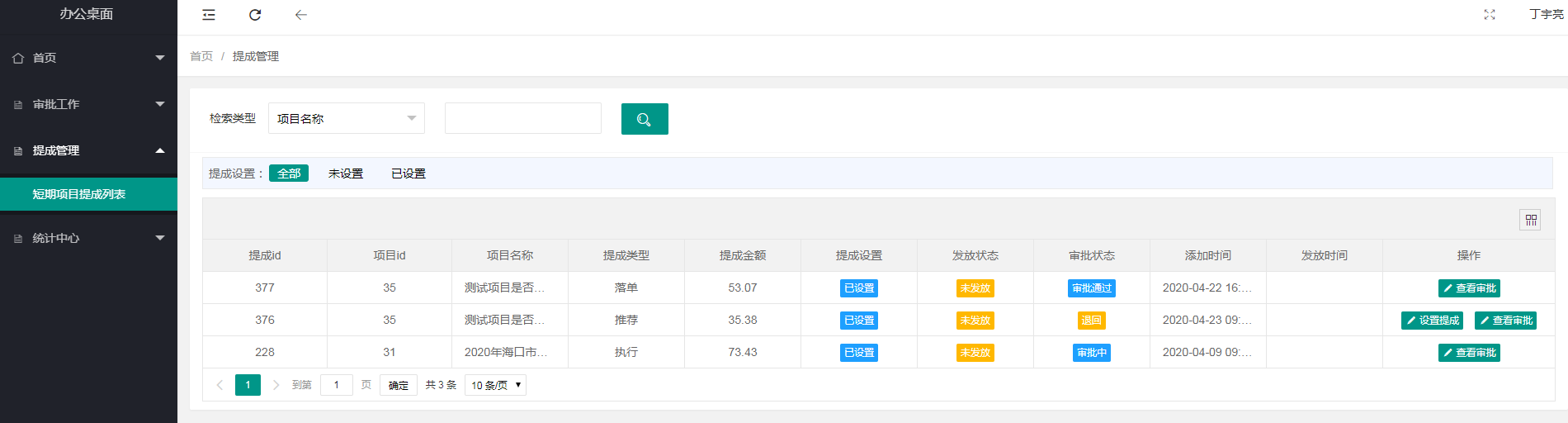The width and height of the screenshot is (1568, 423).
Task: Click 查看审批 button in row 377
Action: click(1469, 288)
